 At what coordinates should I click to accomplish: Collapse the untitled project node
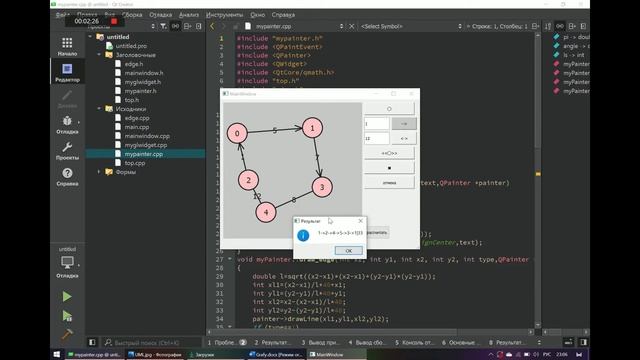[90, 37]
